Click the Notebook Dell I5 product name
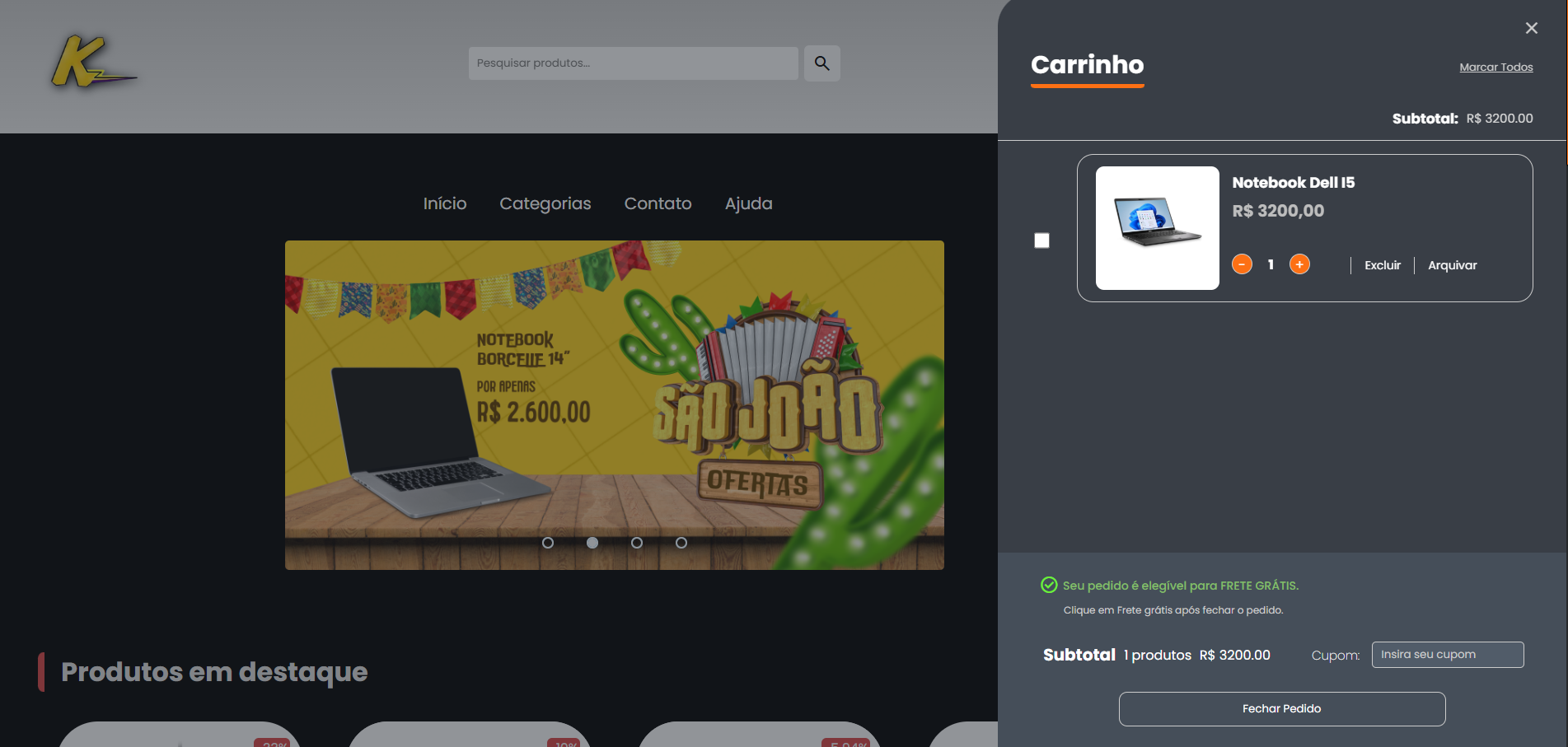 pos(1293,183)
